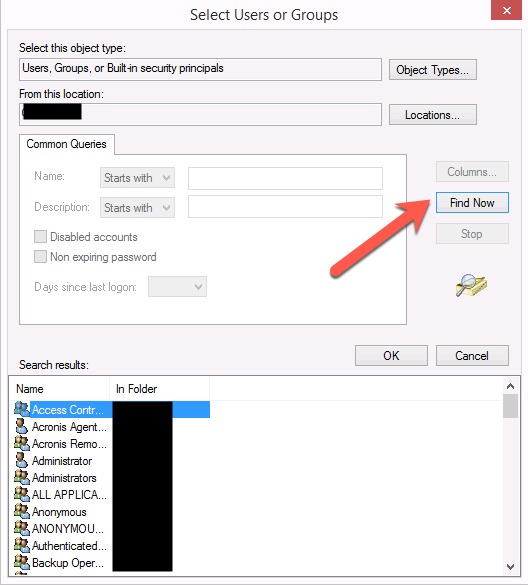Screen dimensions: 528x585
Task: Click the Administrator user icon
Action: pyautogui.click(x=22, y=460)
